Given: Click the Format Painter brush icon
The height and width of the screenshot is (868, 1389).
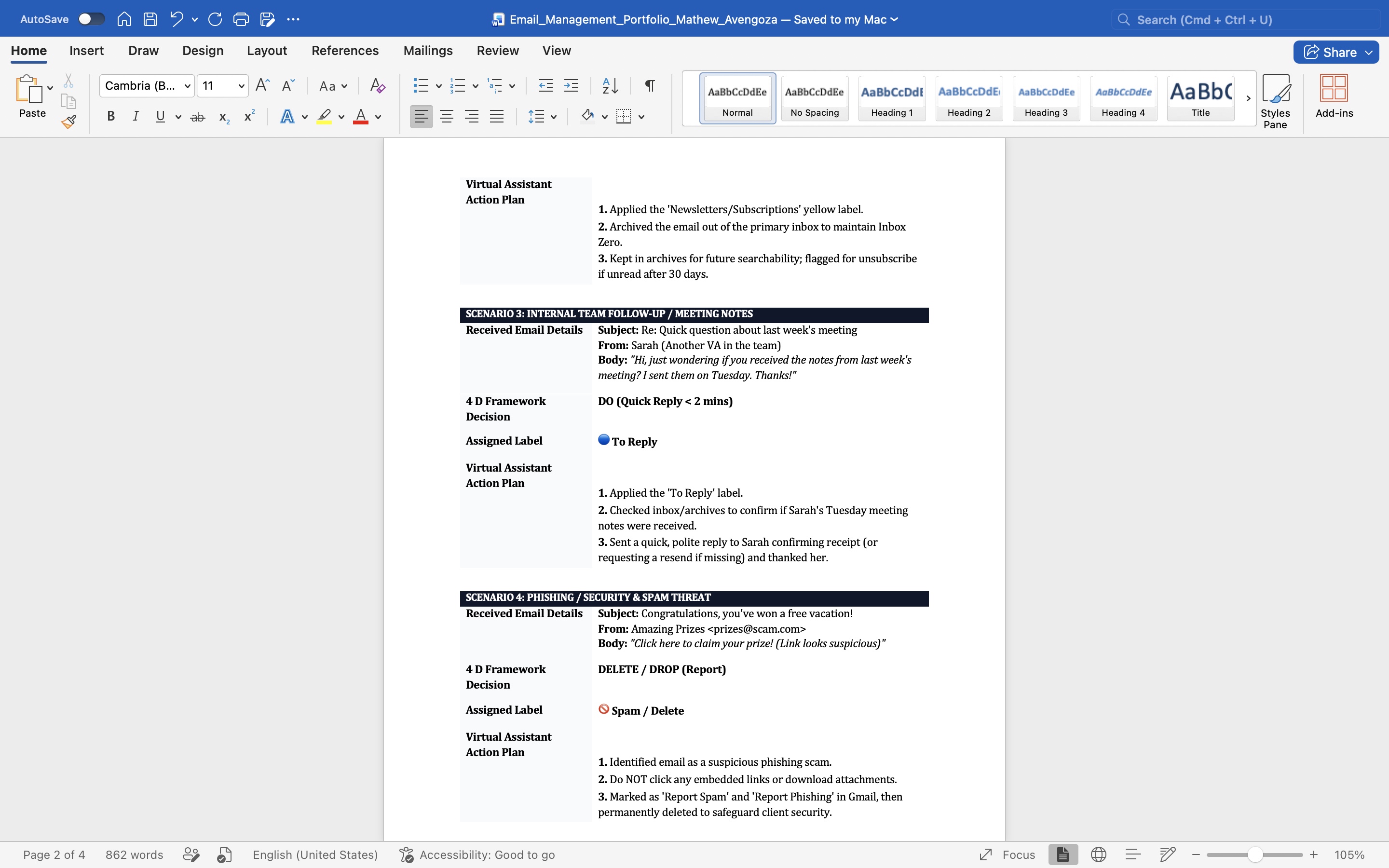Looking at the screenshot, I should [69, 122].
